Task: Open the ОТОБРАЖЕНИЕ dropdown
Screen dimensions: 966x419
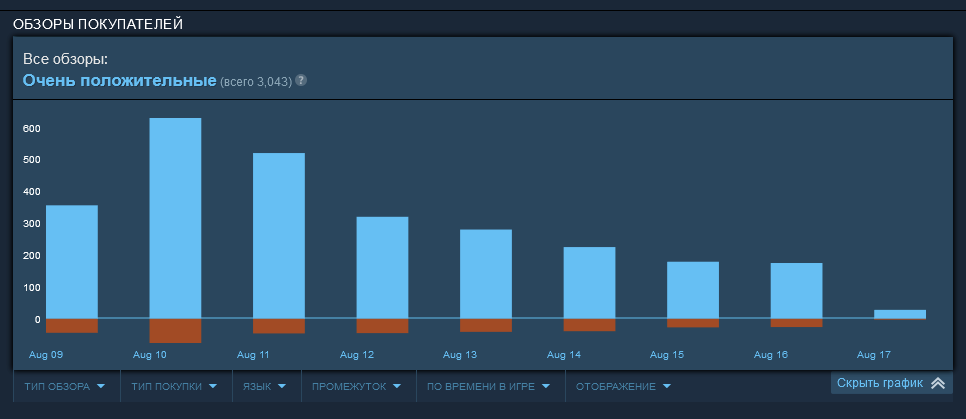Action: click(x=623, y=386)
